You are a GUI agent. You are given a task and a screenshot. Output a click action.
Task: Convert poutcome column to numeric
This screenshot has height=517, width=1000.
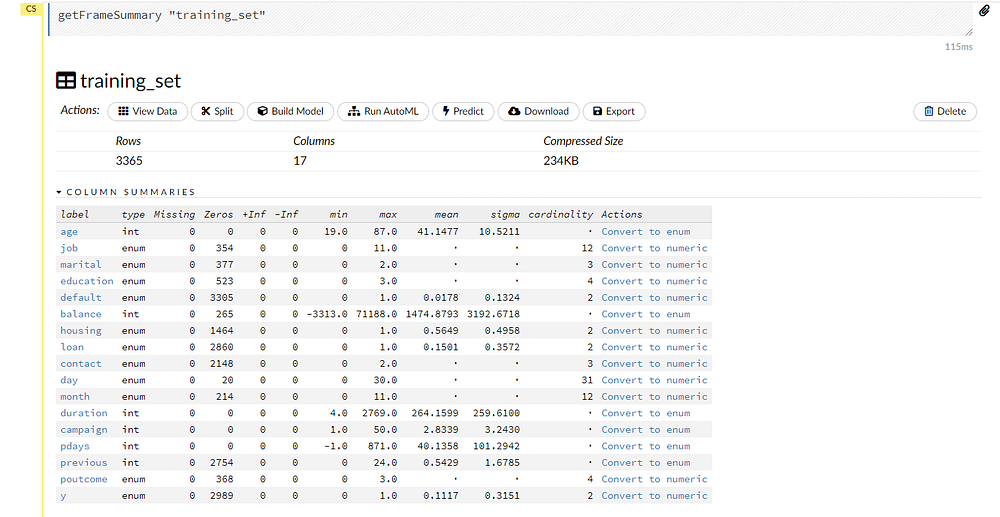tap(654, 479)
